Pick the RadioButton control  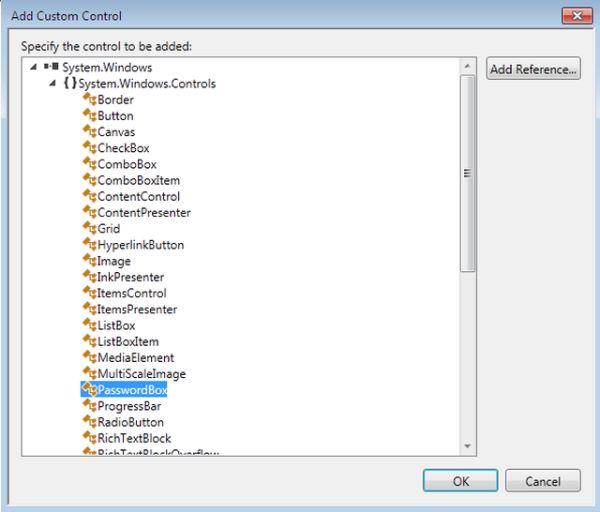point(124,422)
